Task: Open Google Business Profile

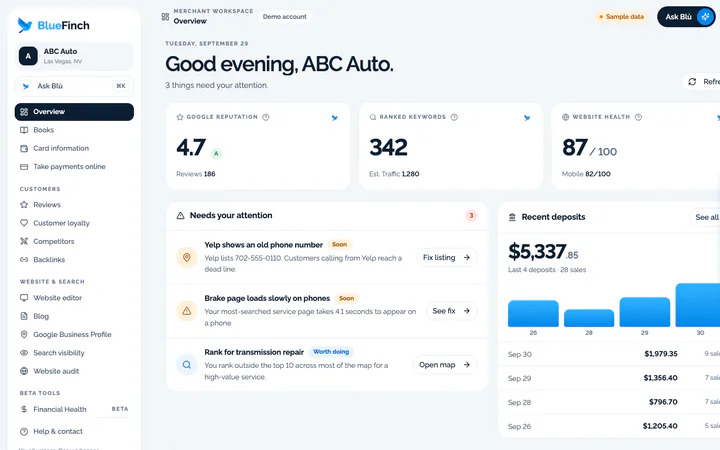Action: pos(74,335)
